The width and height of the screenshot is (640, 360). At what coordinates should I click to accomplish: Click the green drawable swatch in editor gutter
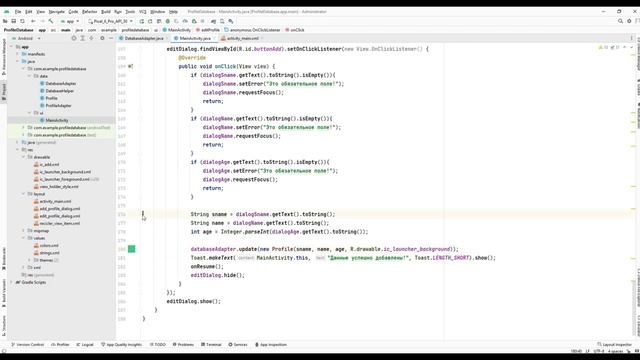pos(131,249)
